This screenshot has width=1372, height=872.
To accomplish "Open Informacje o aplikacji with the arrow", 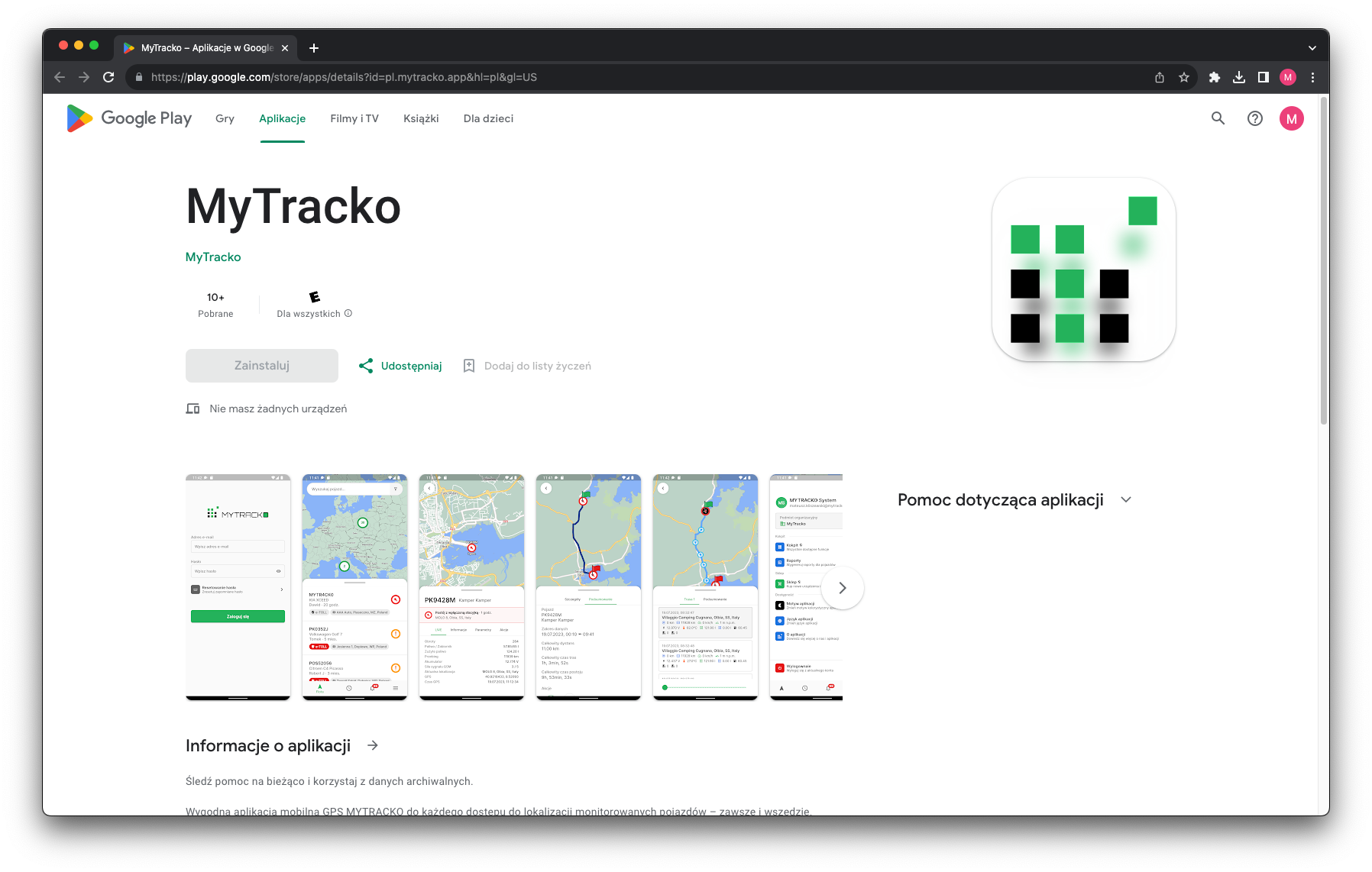I will pos(373,745).
